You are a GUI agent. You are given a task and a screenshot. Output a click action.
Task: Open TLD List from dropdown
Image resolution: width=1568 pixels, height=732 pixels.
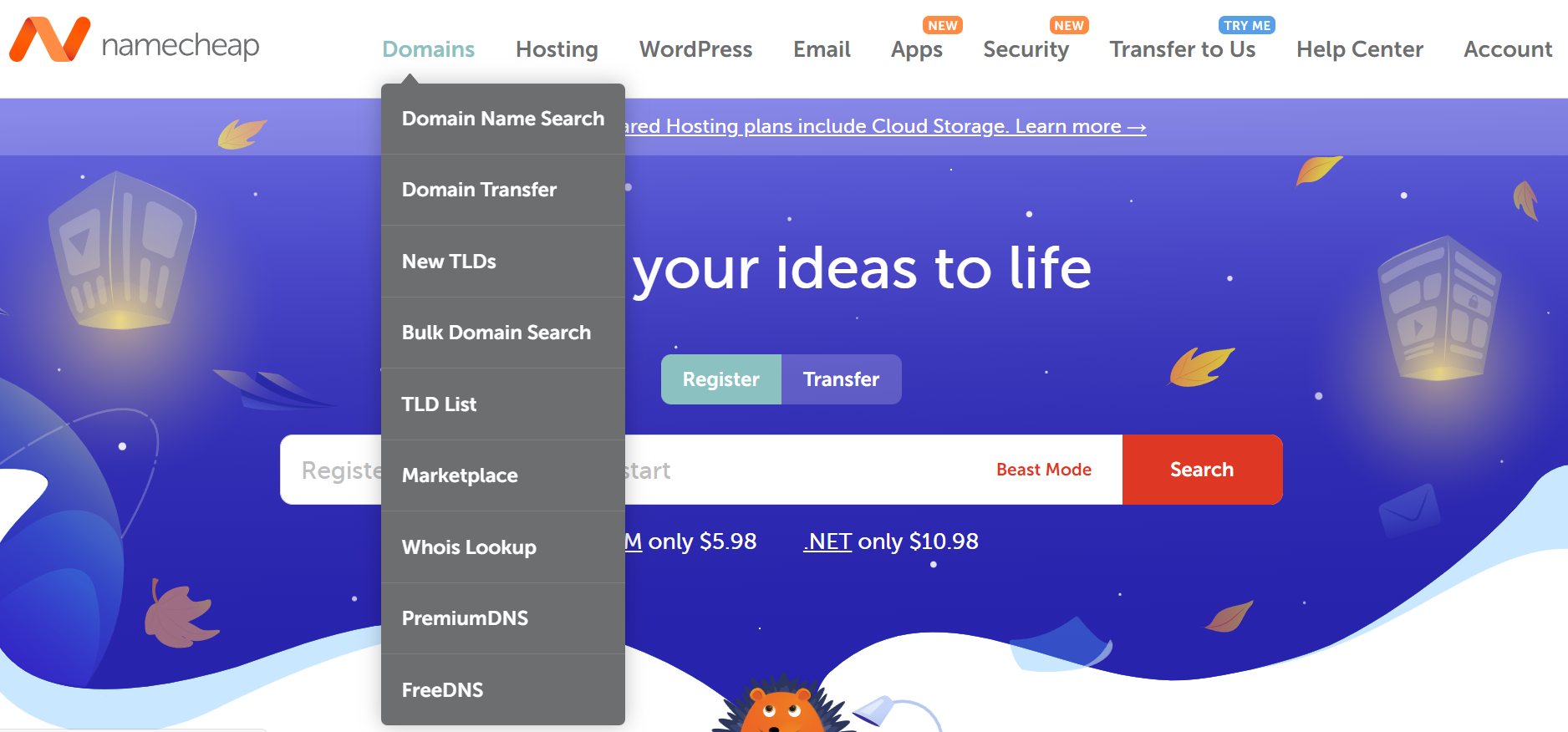pyautogui.click(x=503, y=404)
